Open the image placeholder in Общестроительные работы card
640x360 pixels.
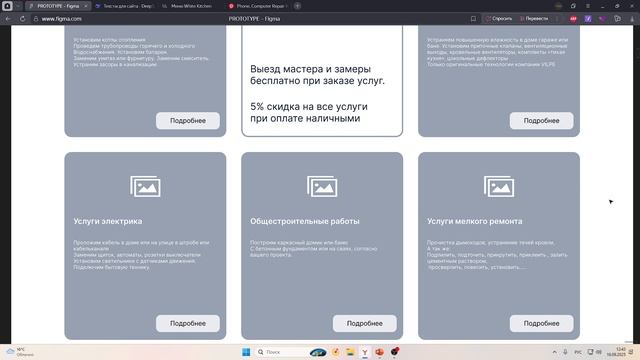click(x=322, y=187)
